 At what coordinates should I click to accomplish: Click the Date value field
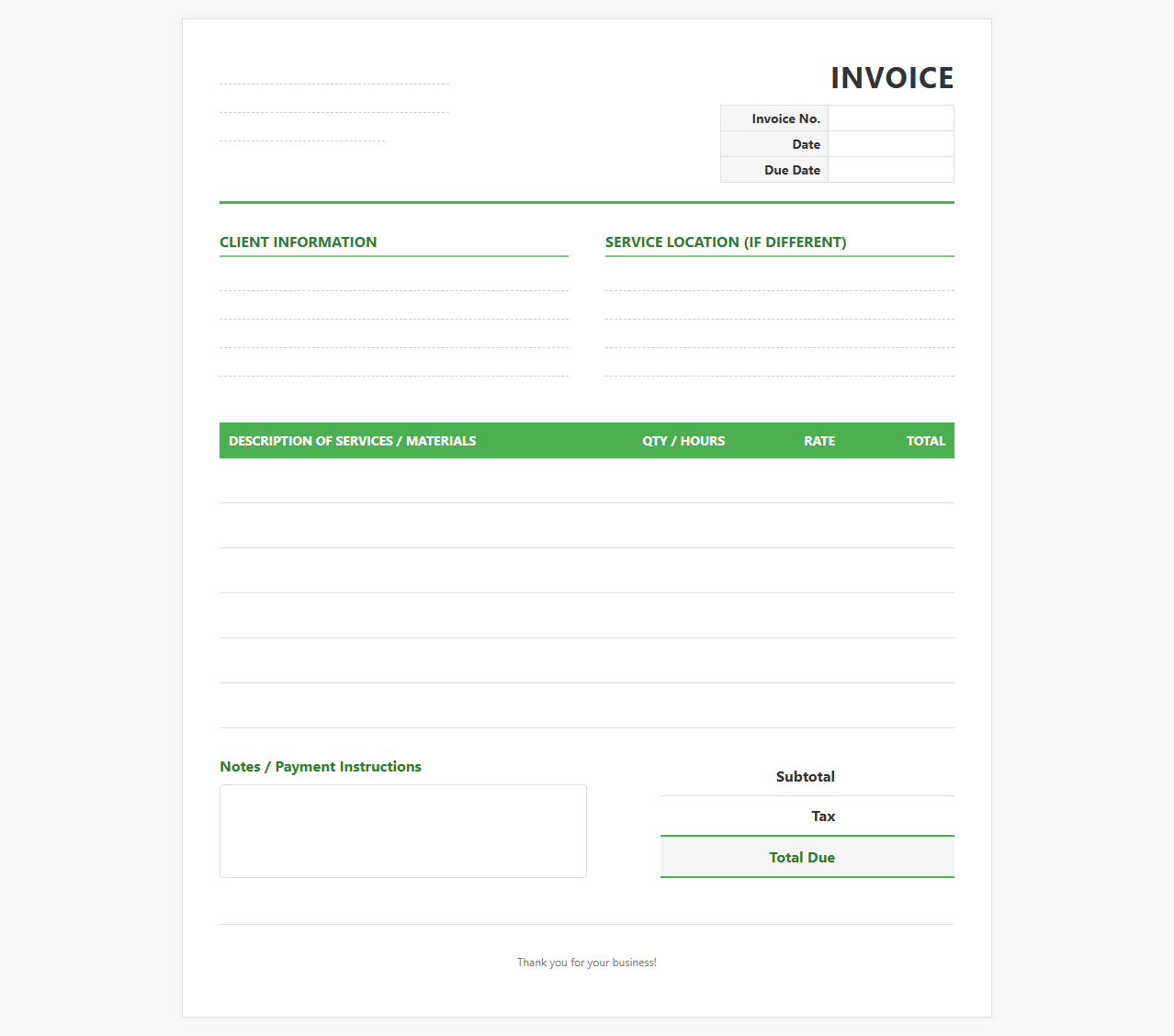pos(891,144)
